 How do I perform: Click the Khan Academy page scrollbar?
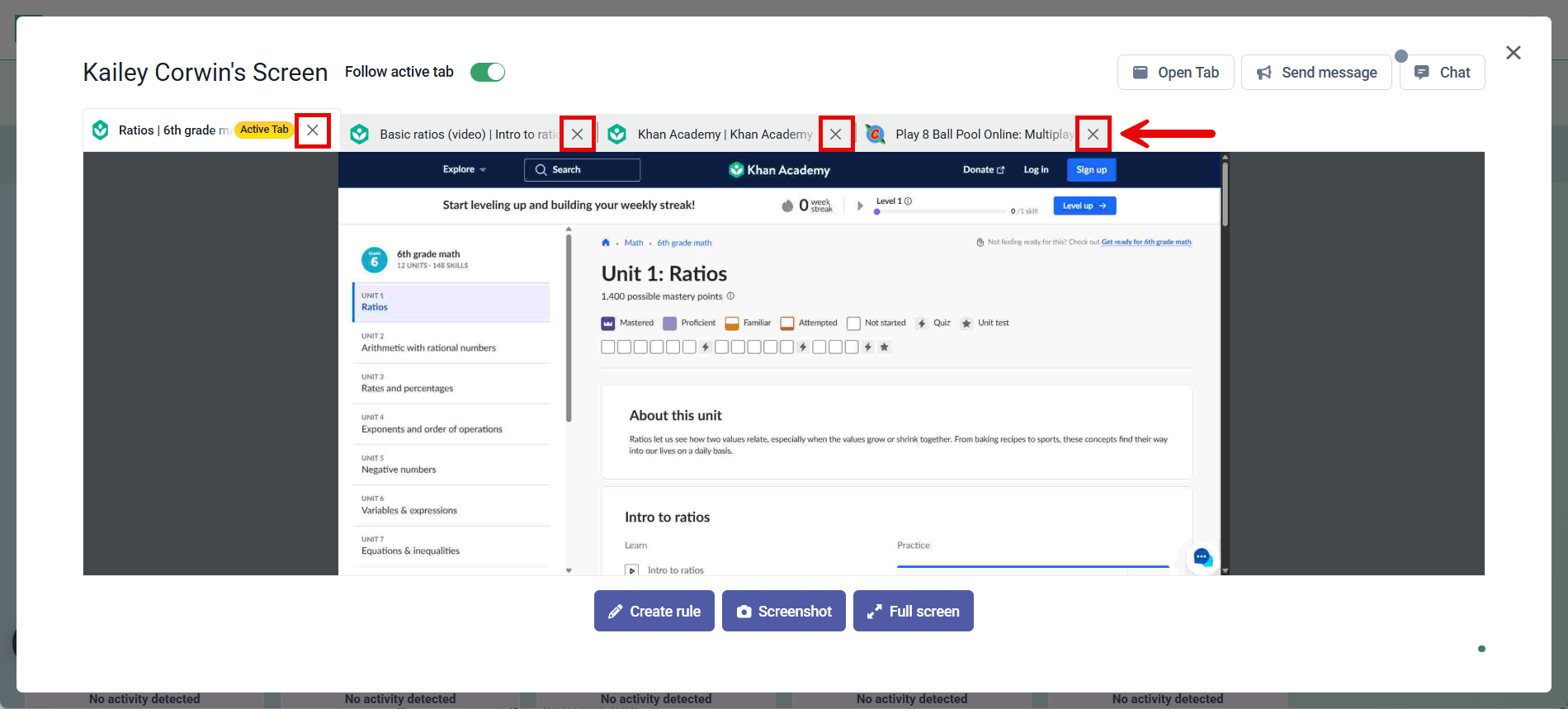[1226, 194]
